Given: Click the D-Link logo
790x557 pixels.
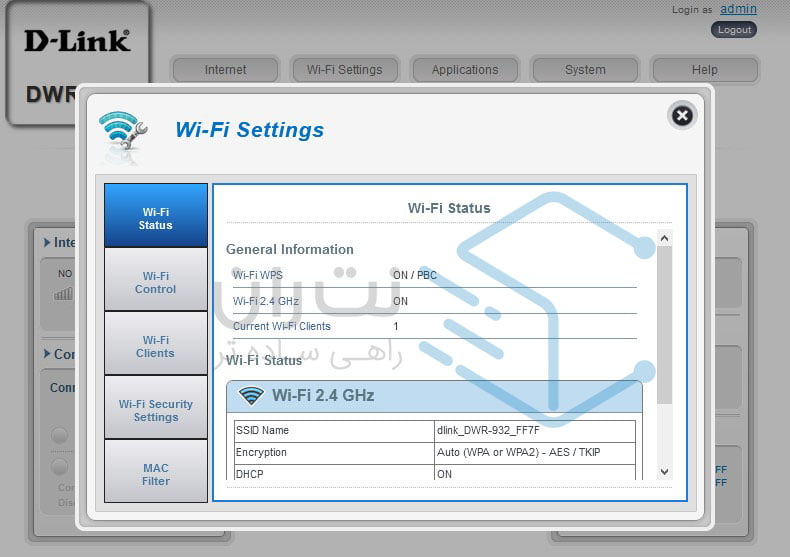Looking at the screenshot, I should [x=77, y=42].
